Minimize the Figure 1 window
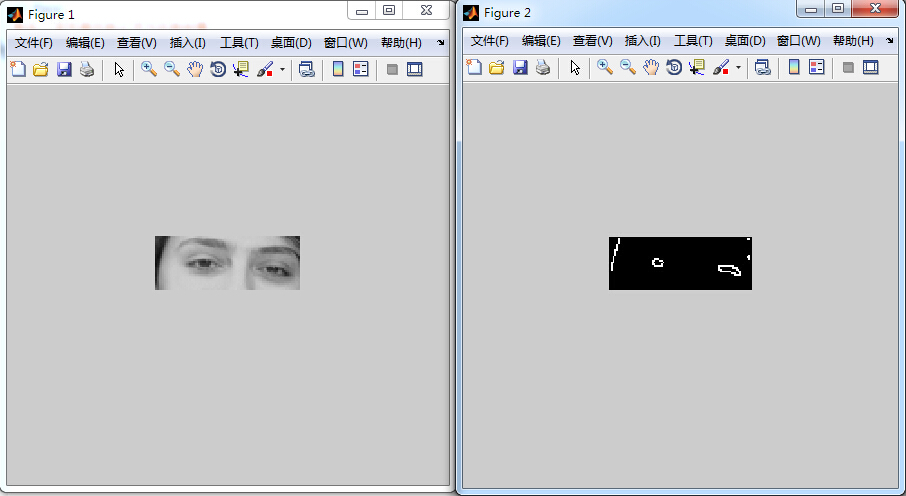906x496 pixels. point(362,10)
